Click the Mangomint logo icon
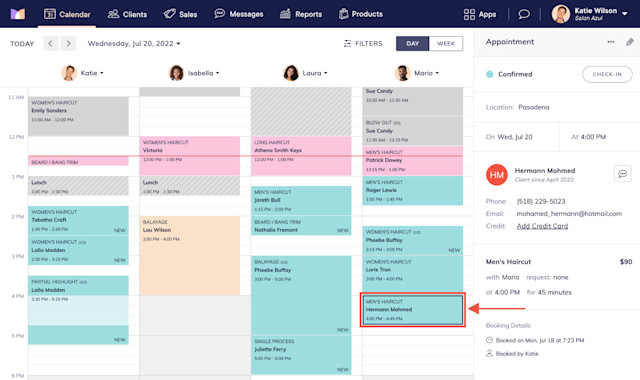640x380 pixels. click(18, 14)
